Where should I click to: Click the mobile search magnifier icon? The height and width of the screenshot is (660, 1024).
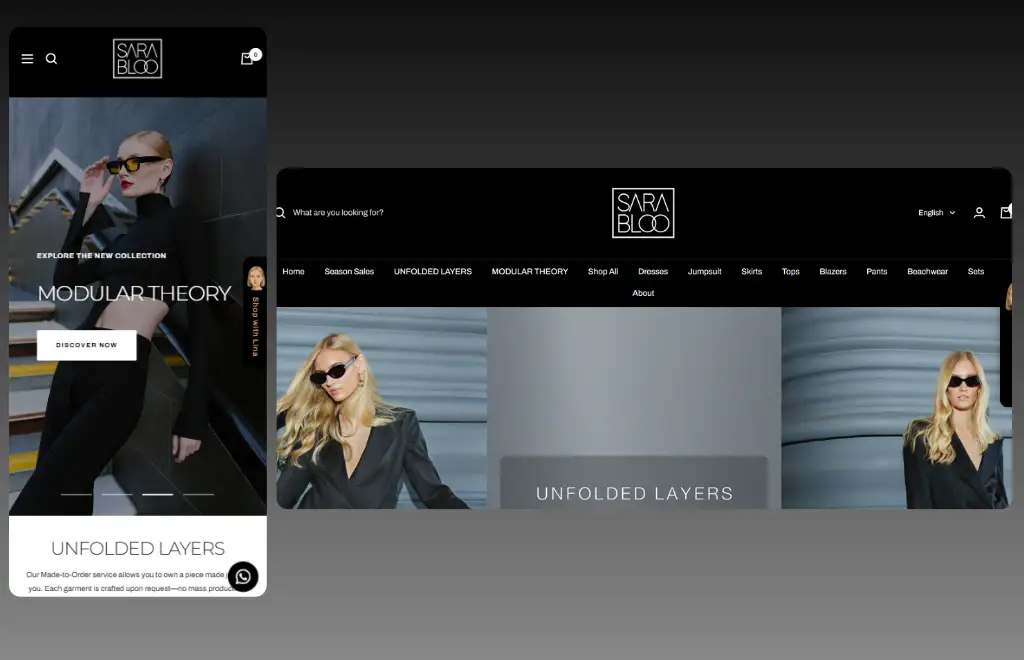click(x=51, y=59)
